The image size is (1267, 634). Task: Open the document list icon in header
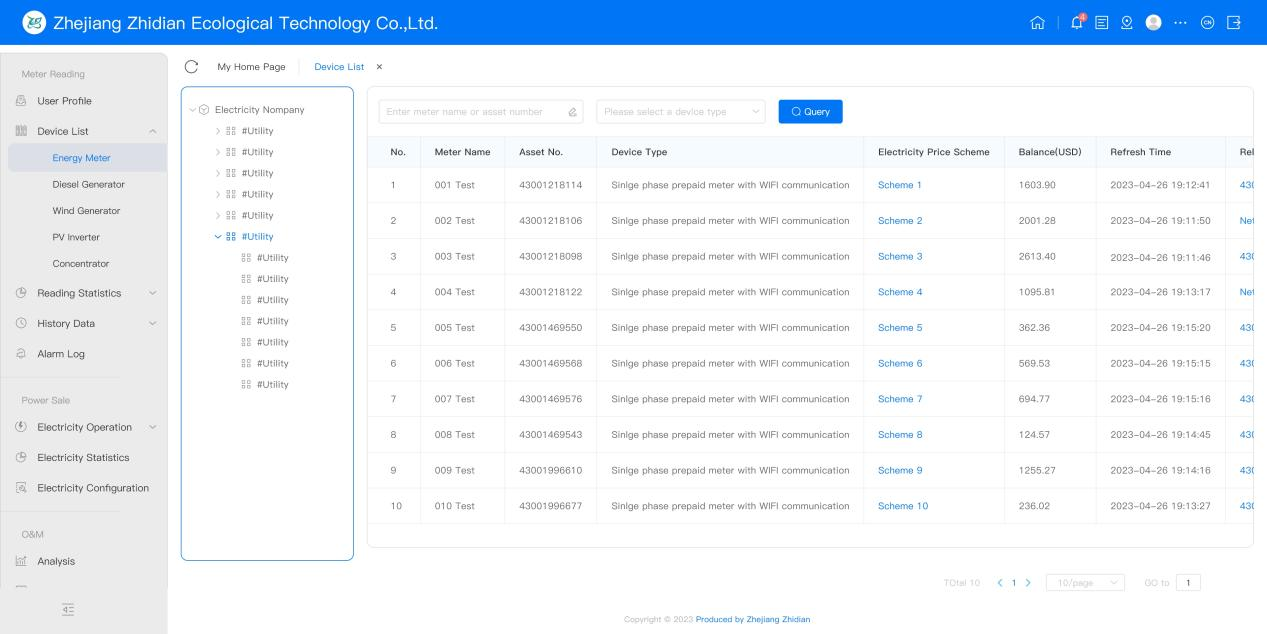(1101, 22)
